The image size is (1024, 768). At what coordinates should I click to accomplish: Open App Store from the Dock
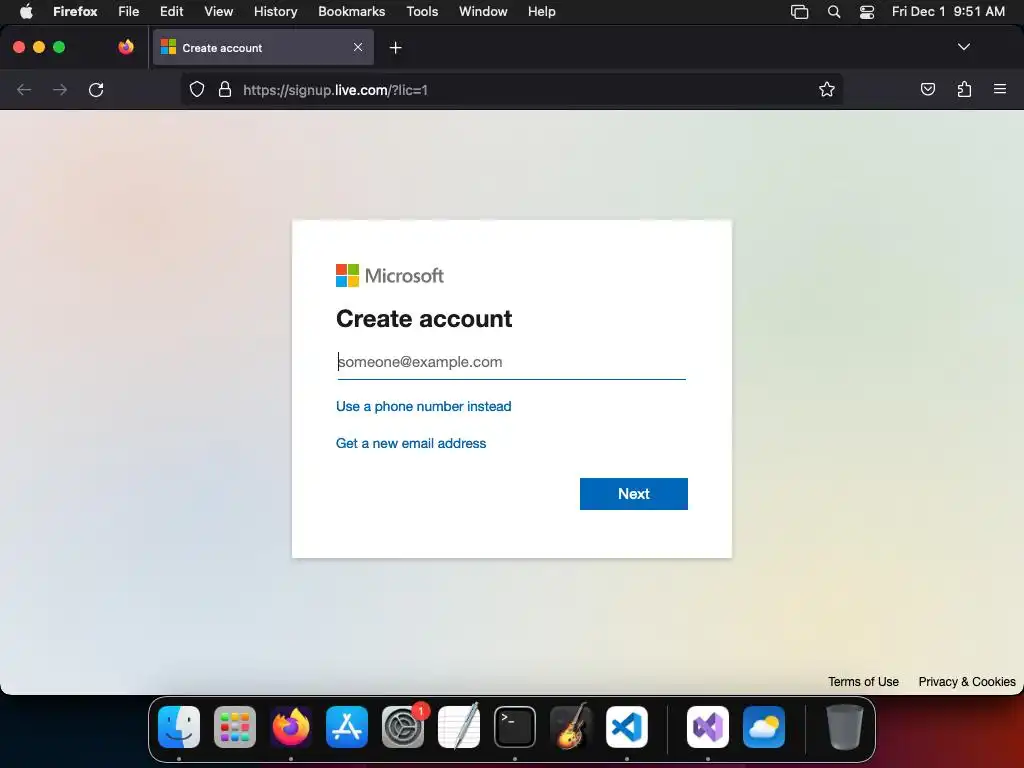coord(347,727)
